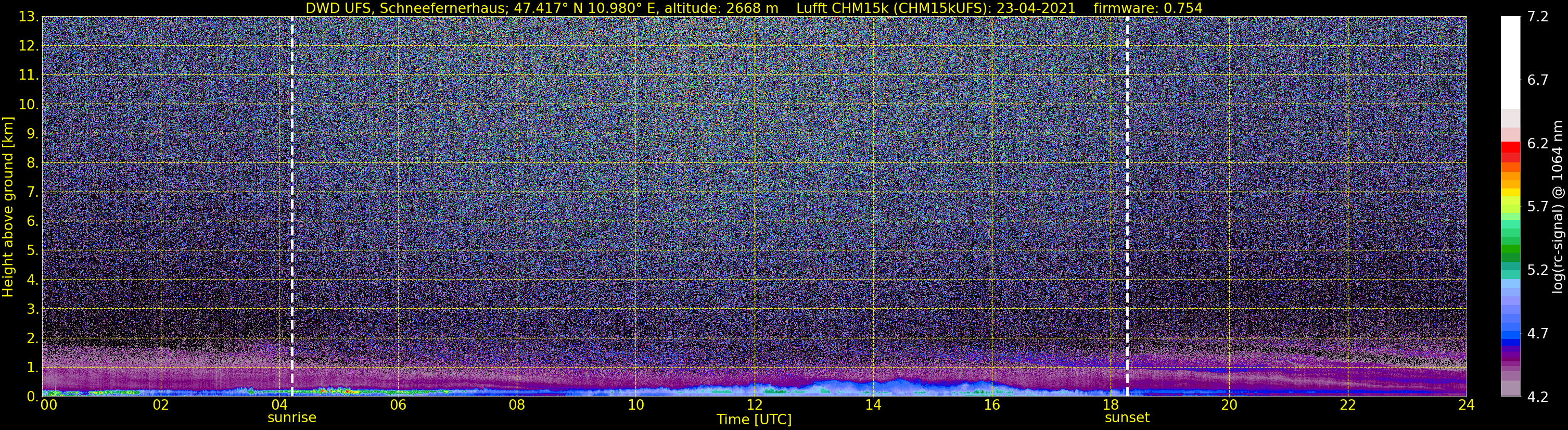Click the time axis tick label 20
Image resolution: width=1568 pixels, height=430 pixels.
pyautogui.click(x=1229, y=406)
